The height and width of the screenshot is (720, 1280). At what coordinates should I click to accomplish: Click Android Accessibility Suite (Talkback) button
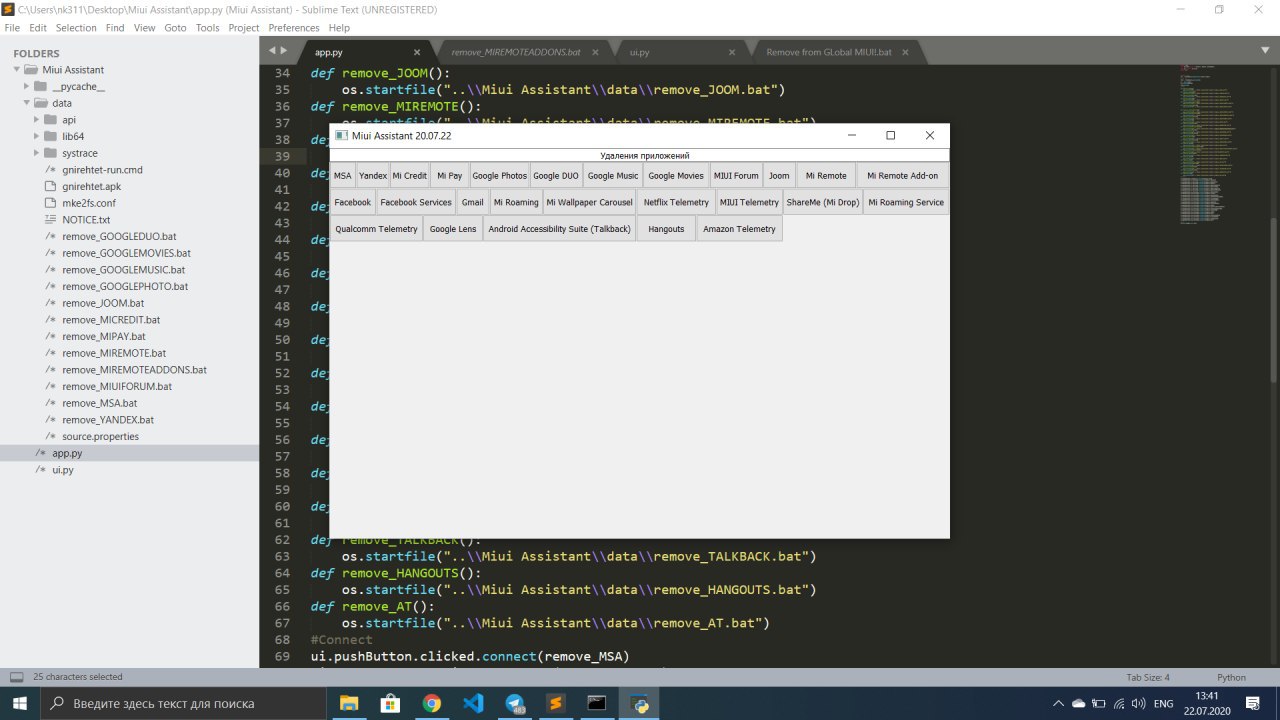[560, 229]
